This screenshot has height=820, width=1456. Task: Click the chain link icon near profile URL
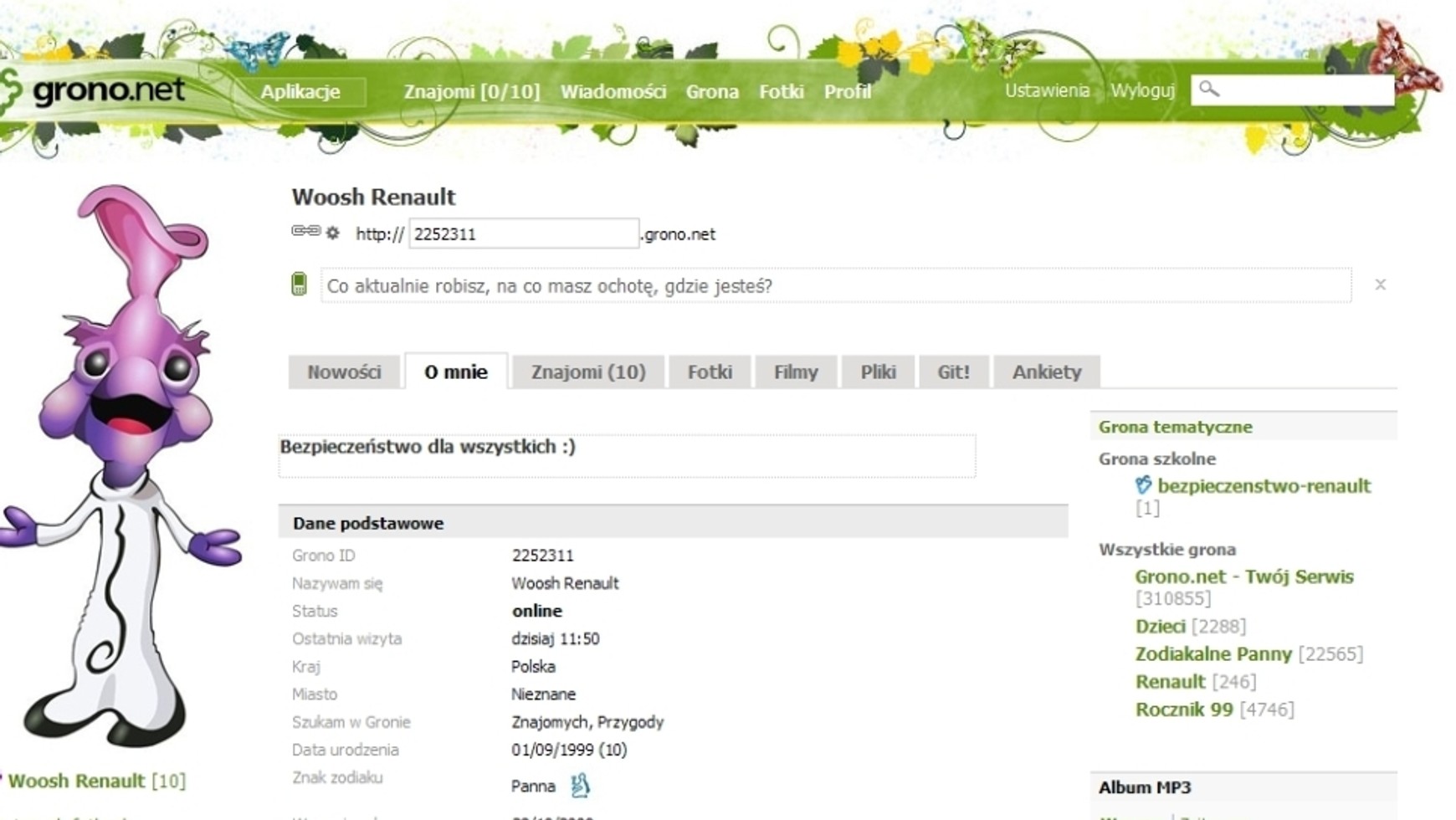(x=305, y=231)
